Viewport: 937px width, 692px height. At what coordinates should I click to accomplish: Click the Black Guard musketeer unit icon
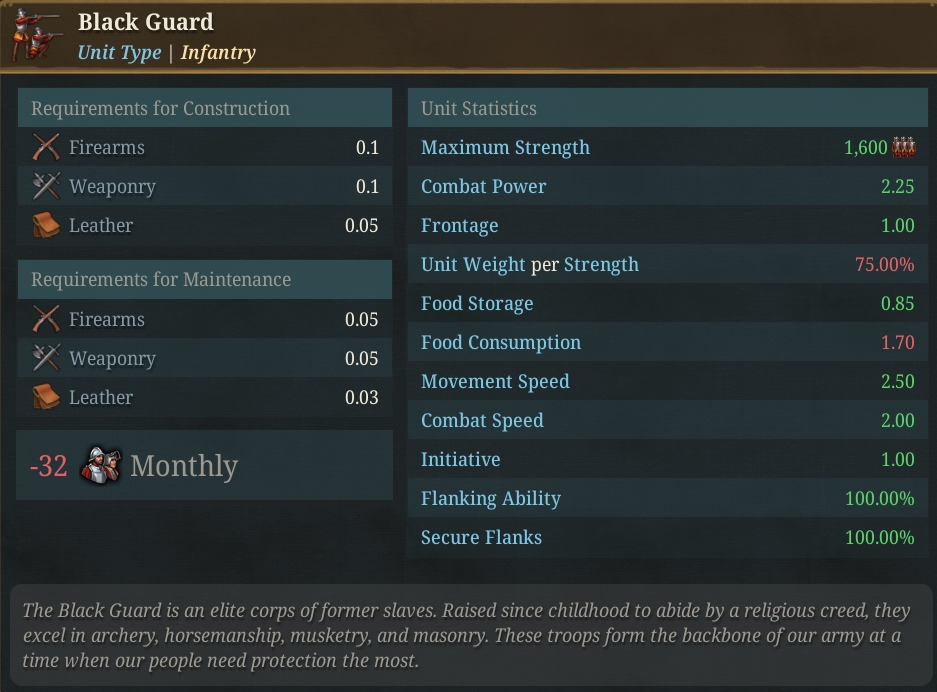pos(37,35)
